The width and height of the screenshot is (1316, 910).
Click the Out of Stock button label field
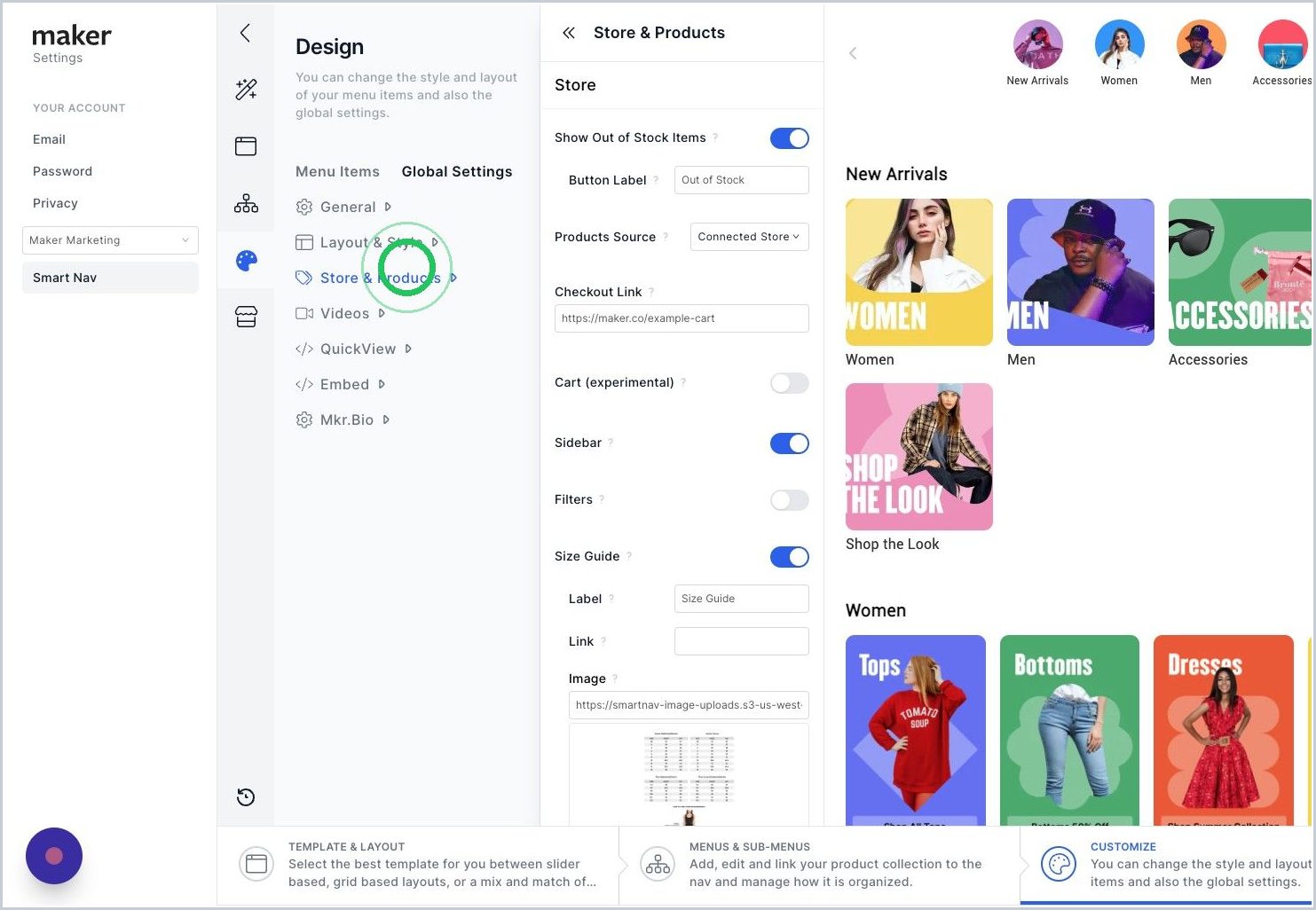[x=742, y=180]
